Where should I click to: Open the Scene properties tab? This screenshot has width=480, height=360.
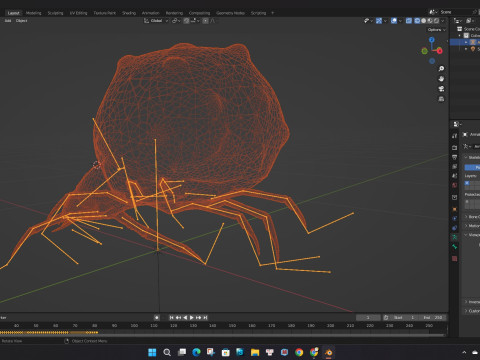tap(455, 175)
